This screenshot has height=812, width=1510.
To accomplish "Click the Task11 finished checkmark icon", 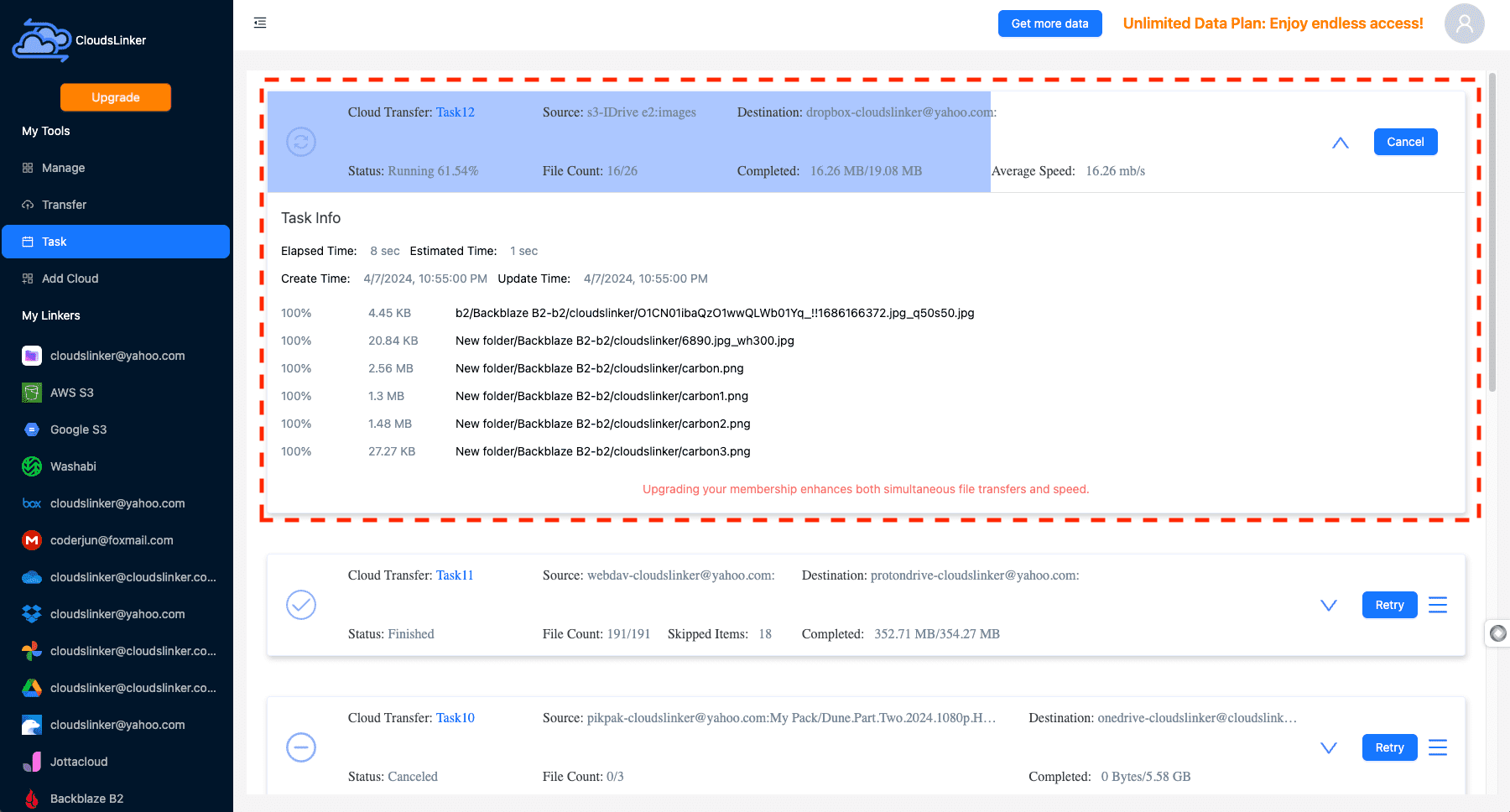I will pos(301,605).
